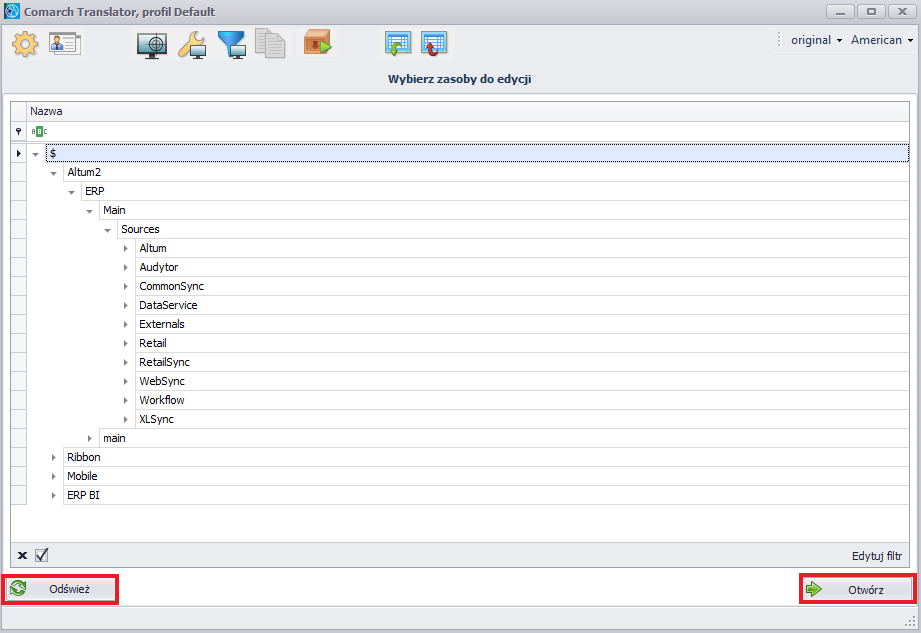Select the Altum2 tree row
921x633 pixels.
click(486, 173)
